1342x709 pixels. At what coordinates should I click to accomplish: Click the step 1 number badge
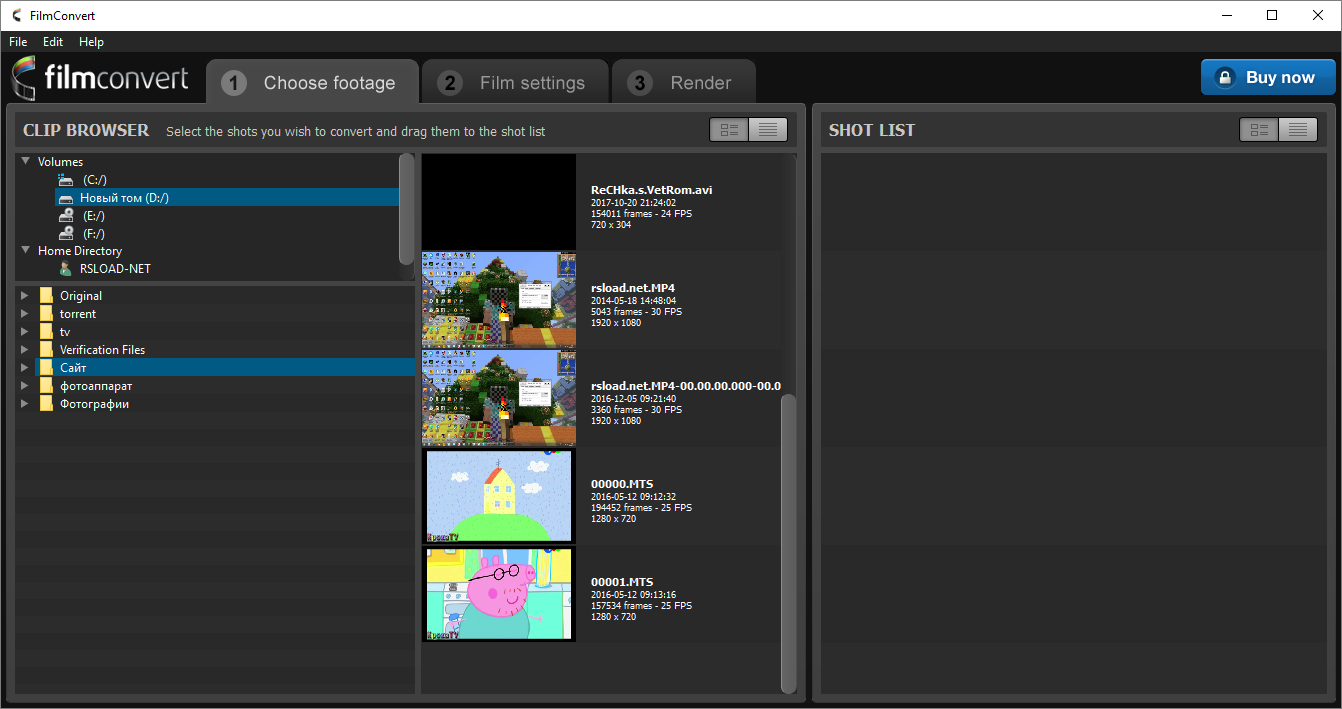pos(234,83)
